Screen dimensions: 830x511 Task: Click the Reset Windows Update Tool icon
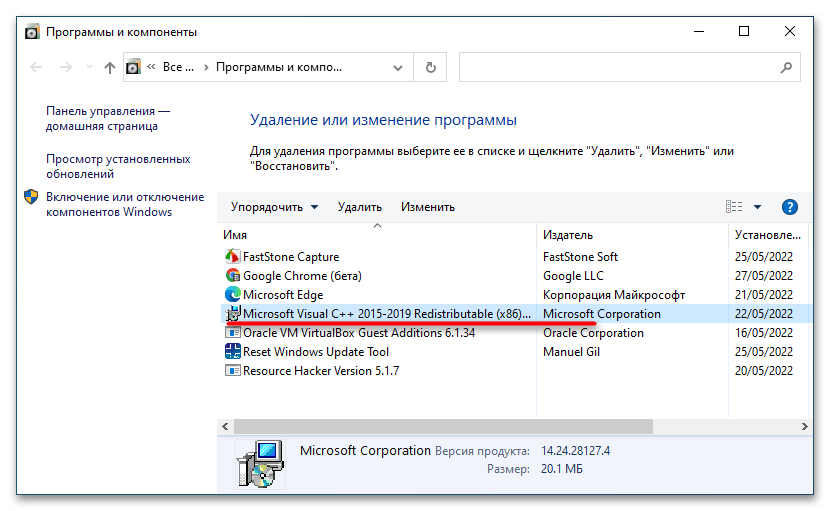coord(234,352)
